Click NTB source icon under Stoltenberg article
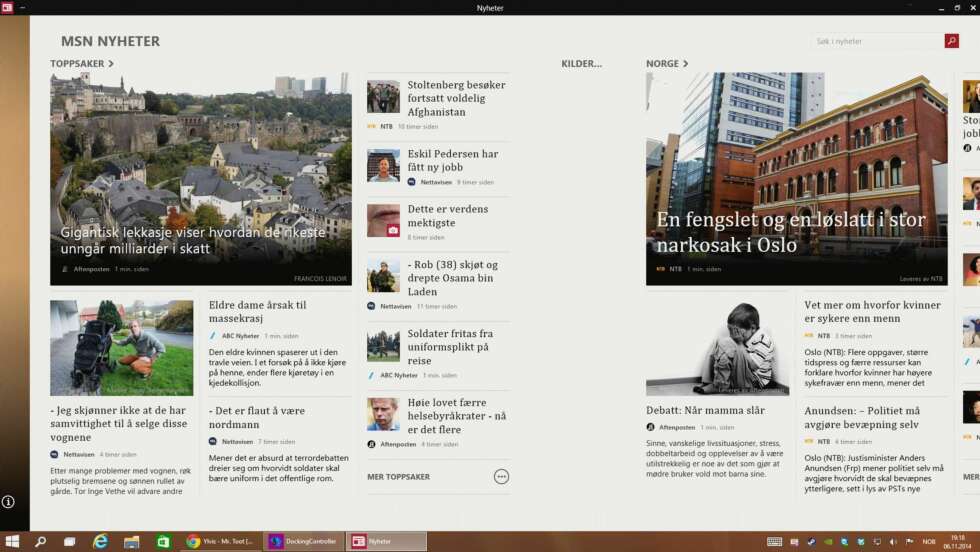The height and width of the screenshot is (552, 980). (371, 126)
